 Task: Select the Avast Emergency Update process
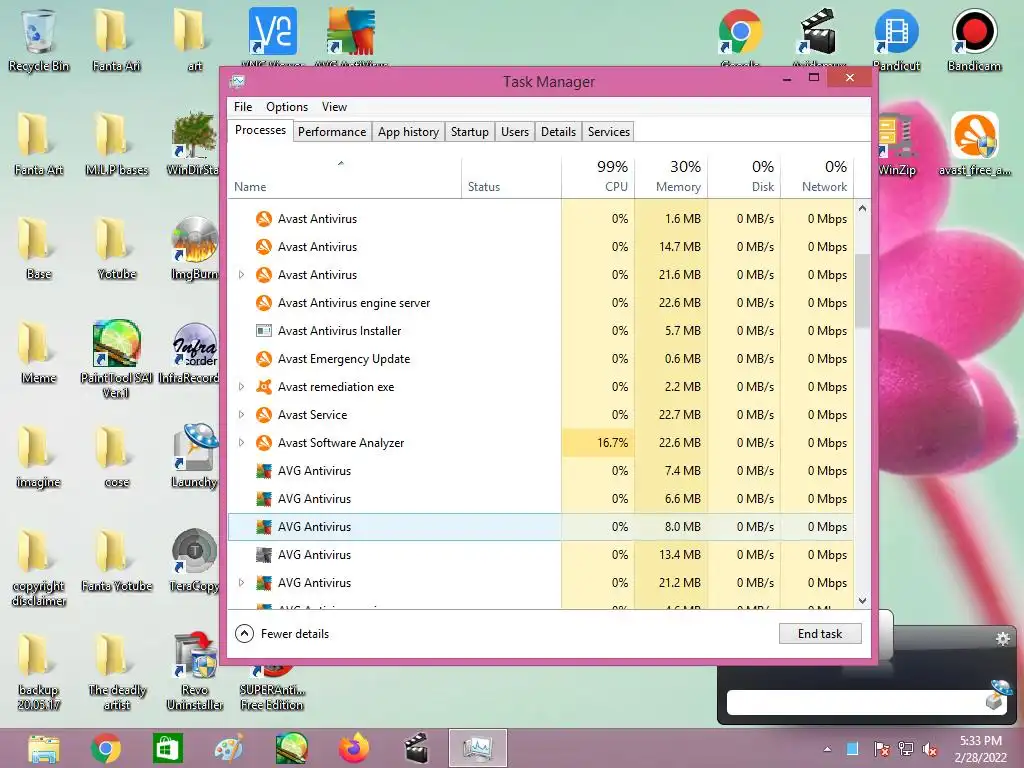coord(541,359)
